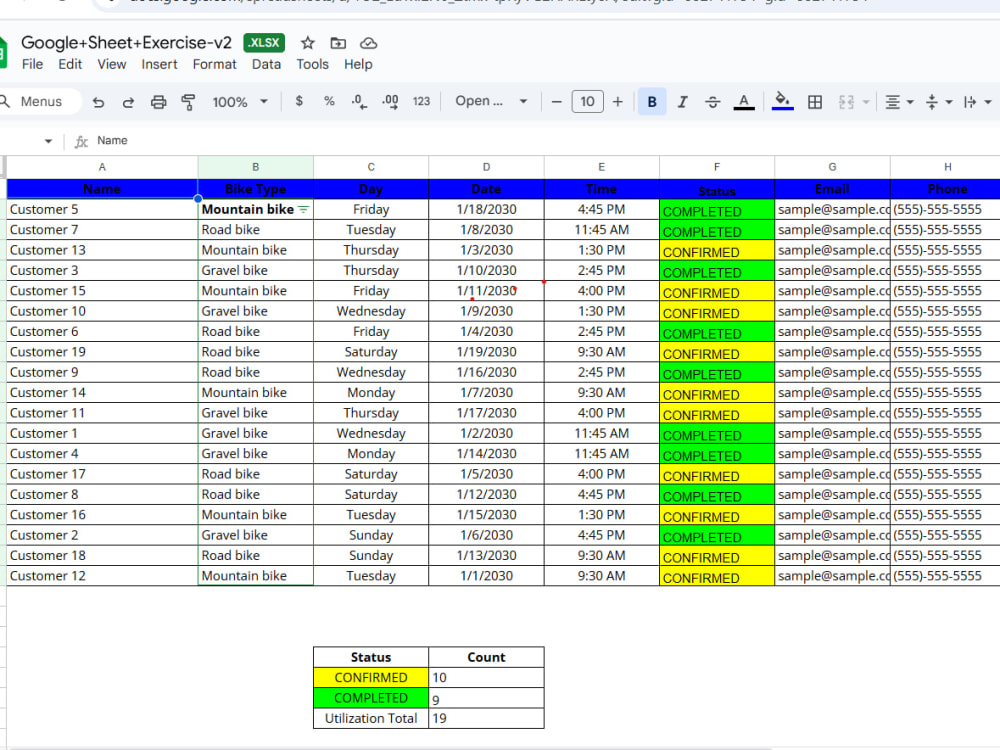Select date cell 1/11/2030

pyautogui.click(x=486, y=291)
